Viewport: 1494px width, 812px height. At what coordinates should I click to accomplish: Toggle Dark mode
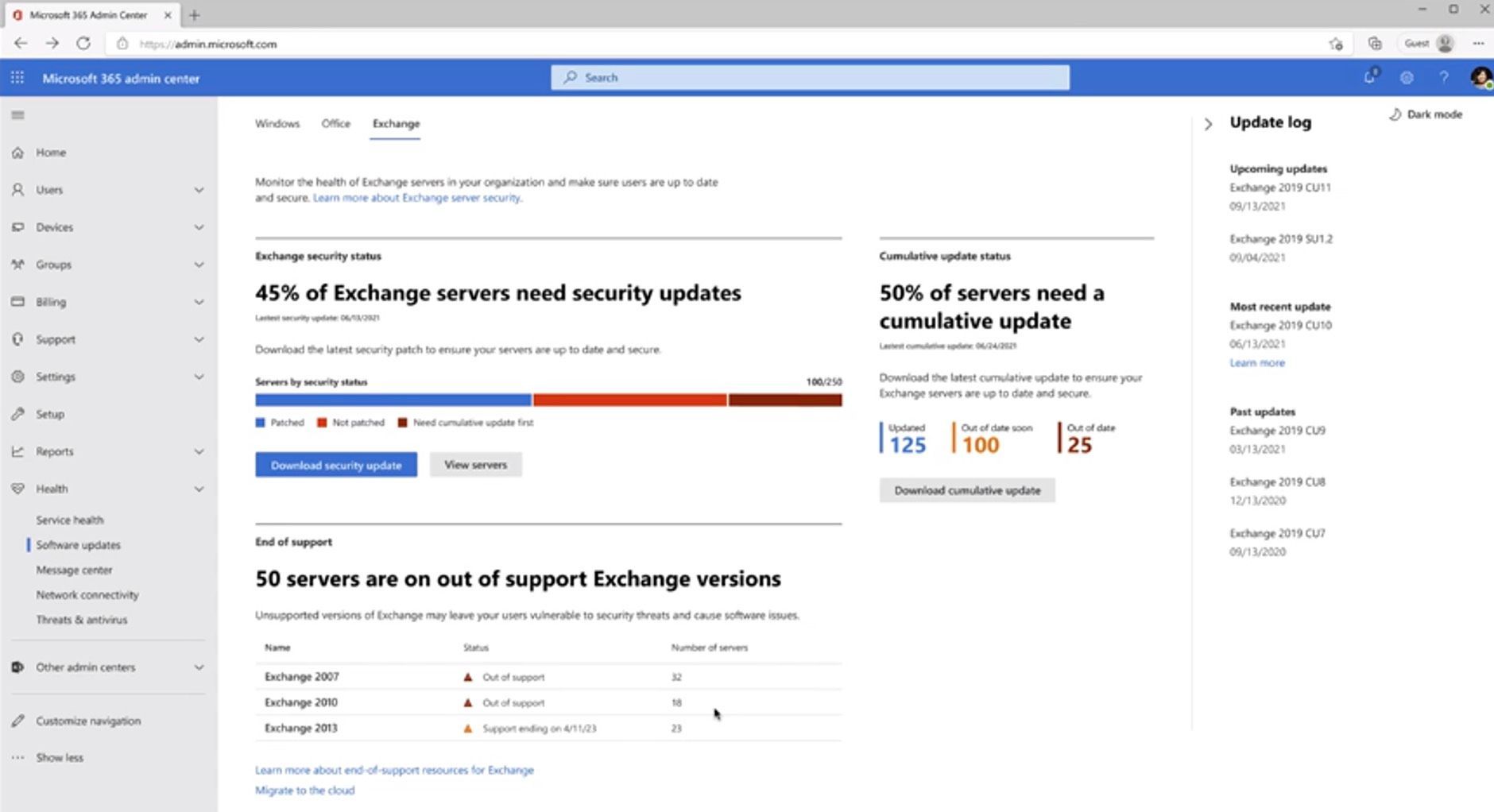click(x=1426, y=114)
